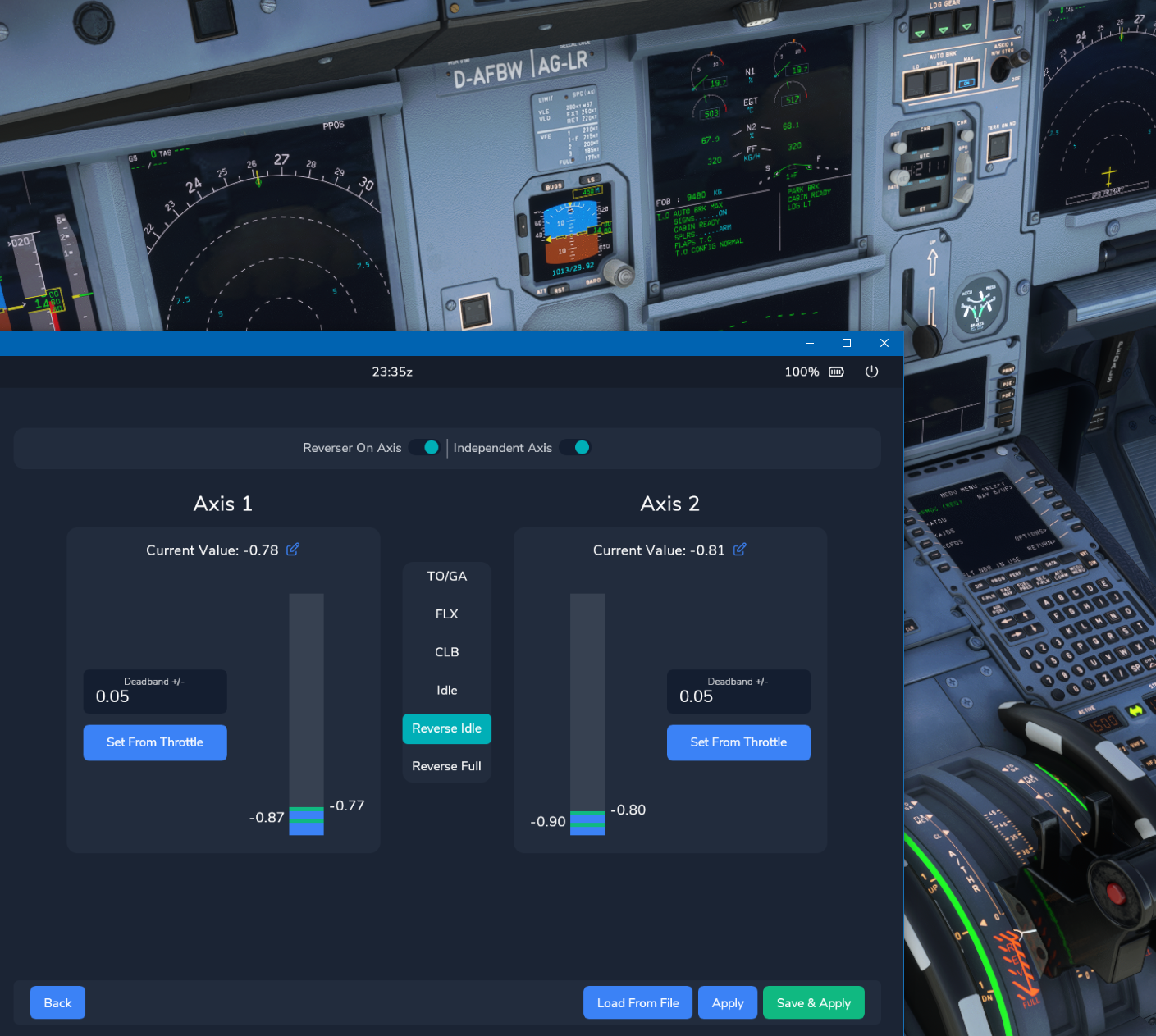The height and width of the screenshot is (1036, 1156).
Task: Disable the Reverser On Axis toggle
Action: (424, 447)
